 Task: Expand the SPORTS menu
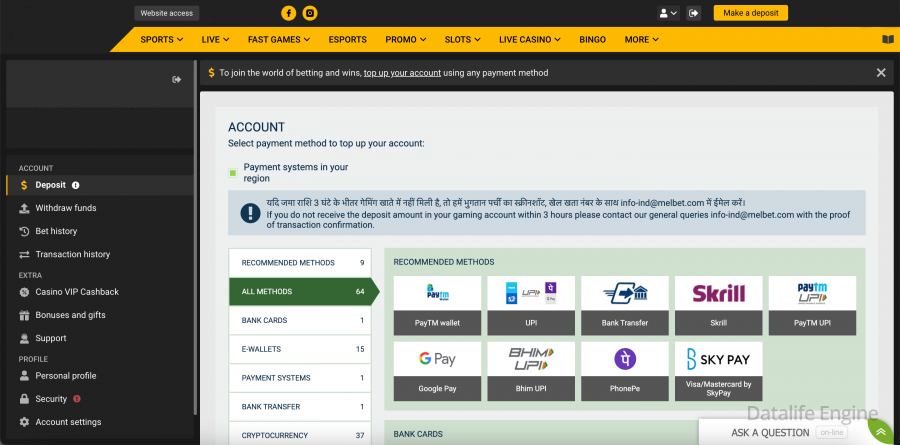162,40
